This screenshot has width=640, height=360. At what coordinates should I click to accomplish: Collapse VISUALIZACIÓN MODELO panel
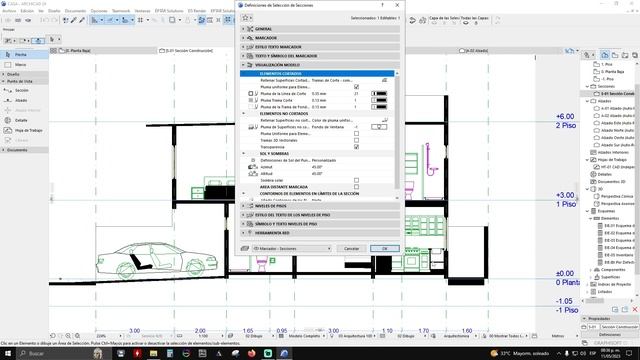coord(320,65)
